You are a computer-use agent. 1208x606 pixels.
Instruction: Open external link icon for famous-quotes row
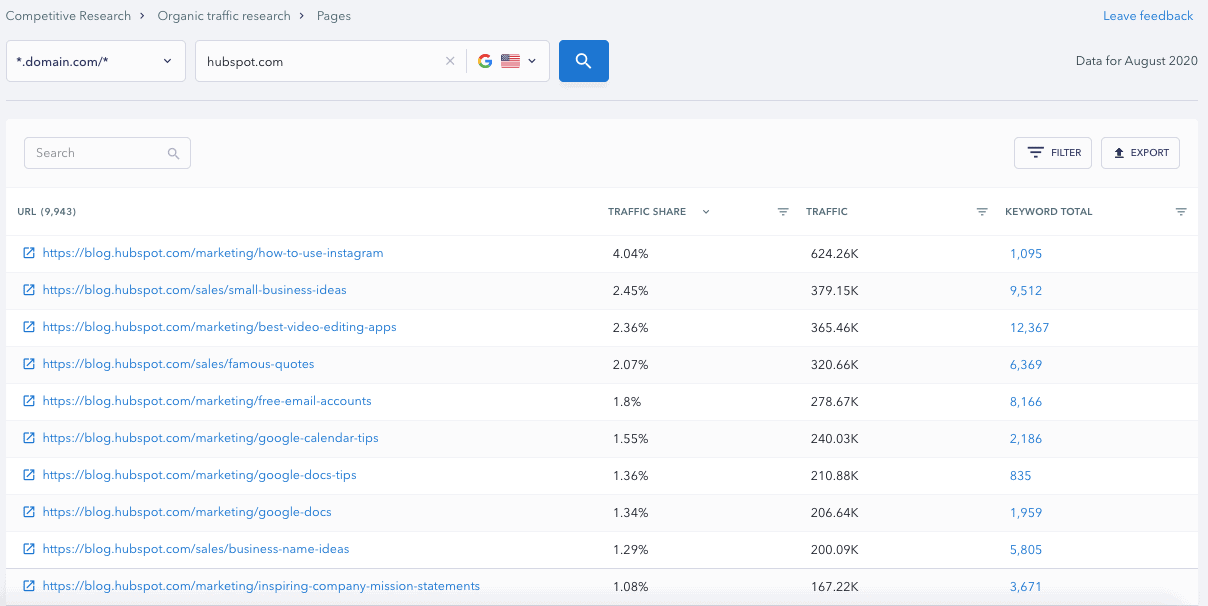click(29, 364)
